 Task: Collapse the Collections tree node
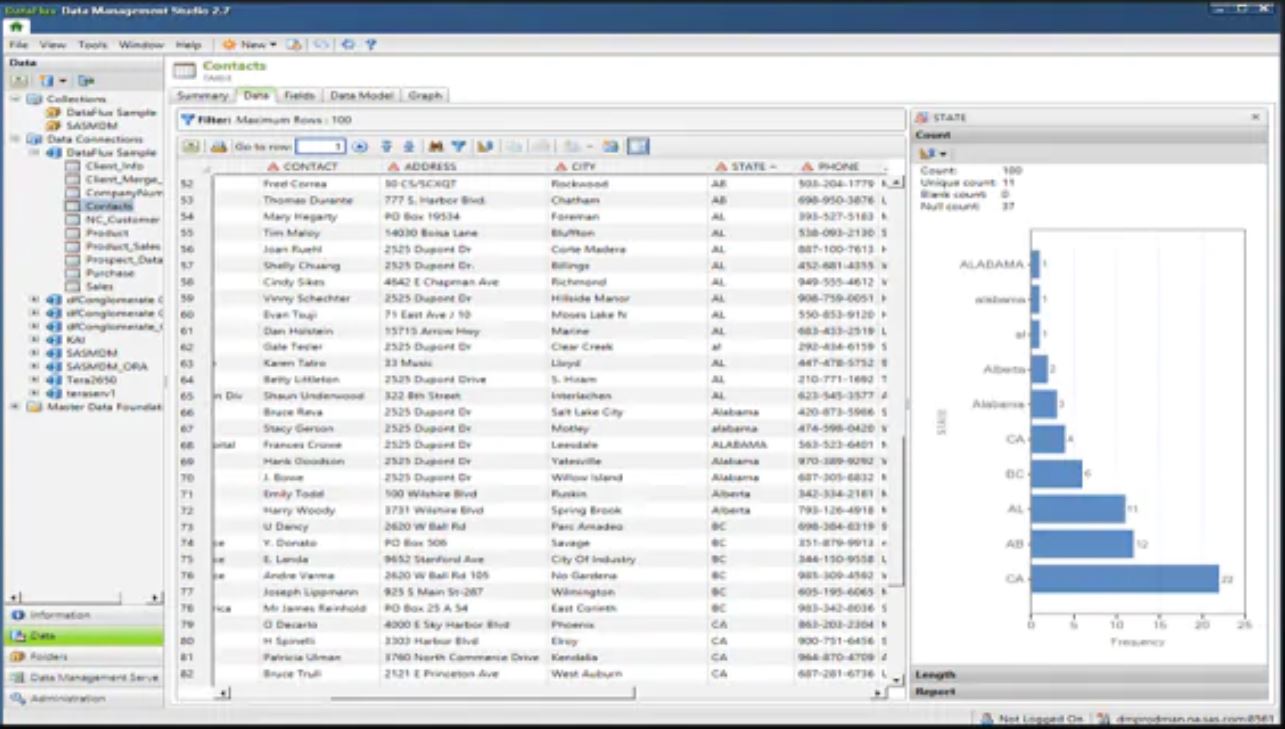[x=16, y=99]
